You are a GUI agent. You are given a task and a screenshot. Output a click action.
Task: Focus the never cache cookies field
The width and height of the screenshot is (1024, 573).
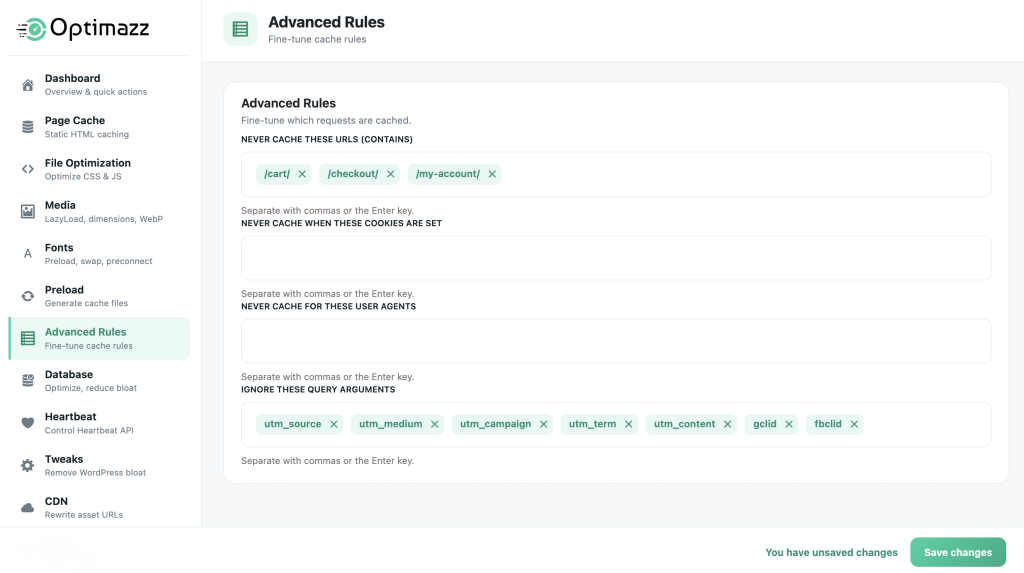tap(616, 257)
